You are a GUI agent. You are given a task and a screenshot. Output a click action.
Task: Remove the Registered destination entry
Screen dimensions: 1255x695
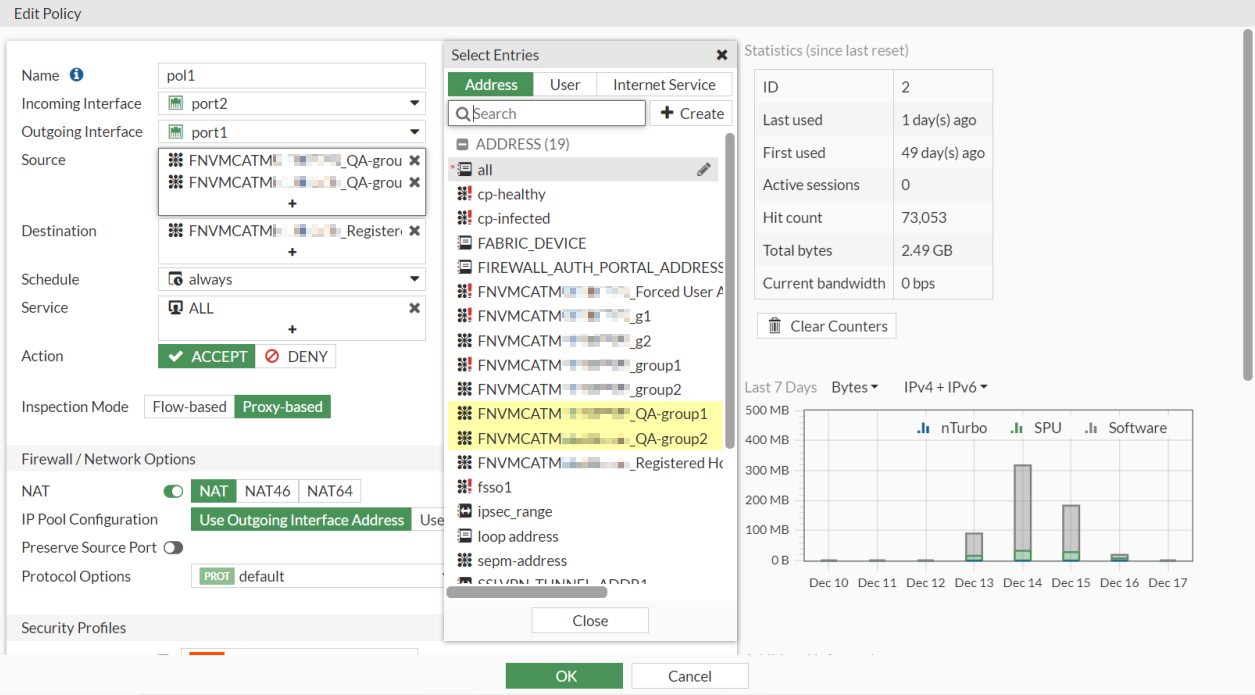[x=414, y=231]
